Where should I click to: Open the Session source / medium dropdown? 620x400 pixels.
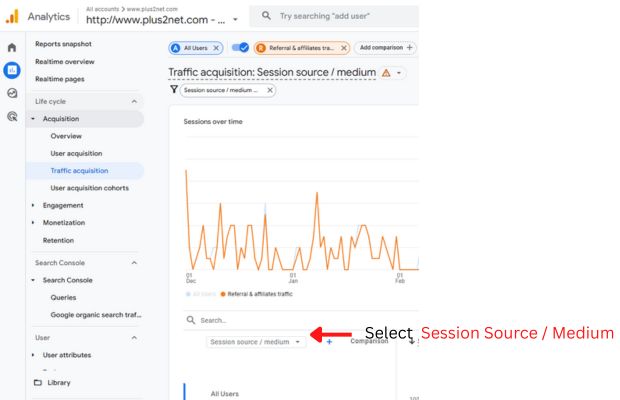[x=255, y=342]
